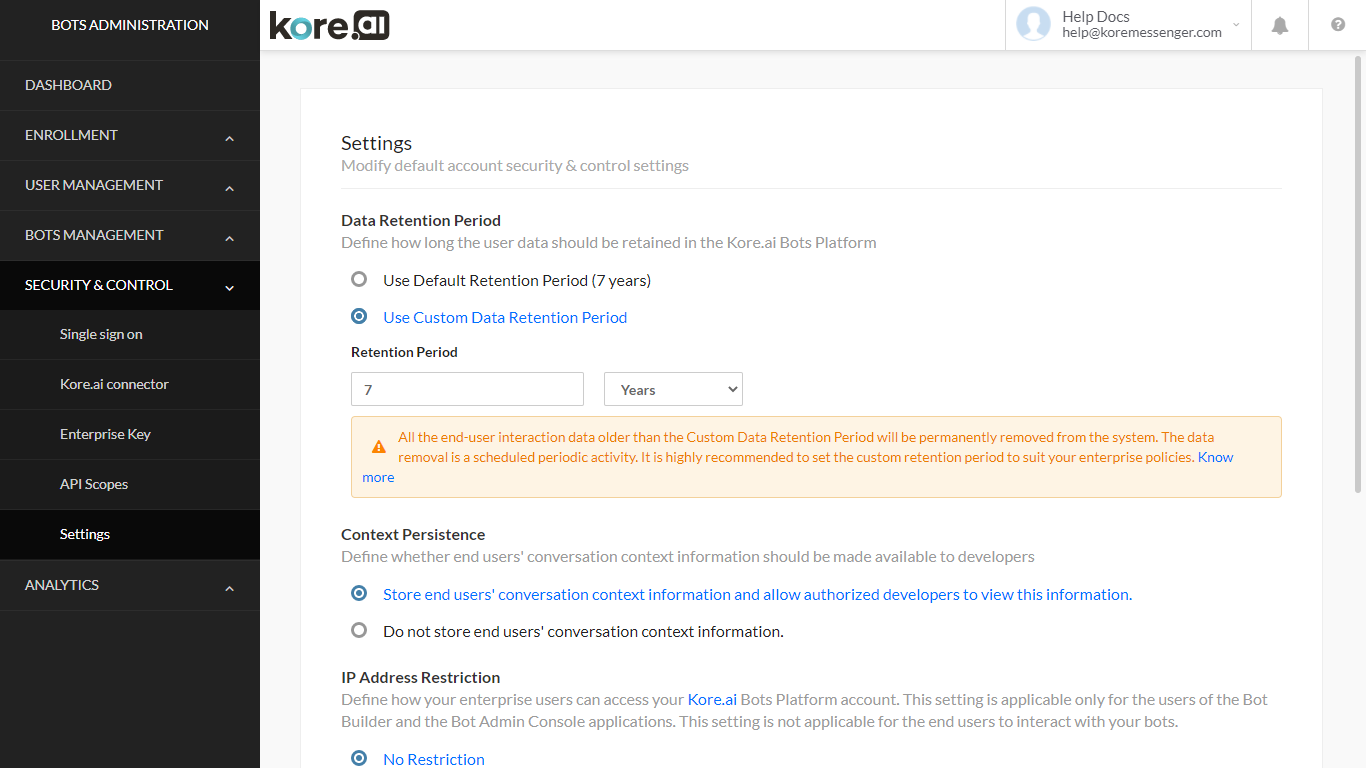Open the notifications bell icon
Screen dimensions: 1366x768
pos(1279,25)
